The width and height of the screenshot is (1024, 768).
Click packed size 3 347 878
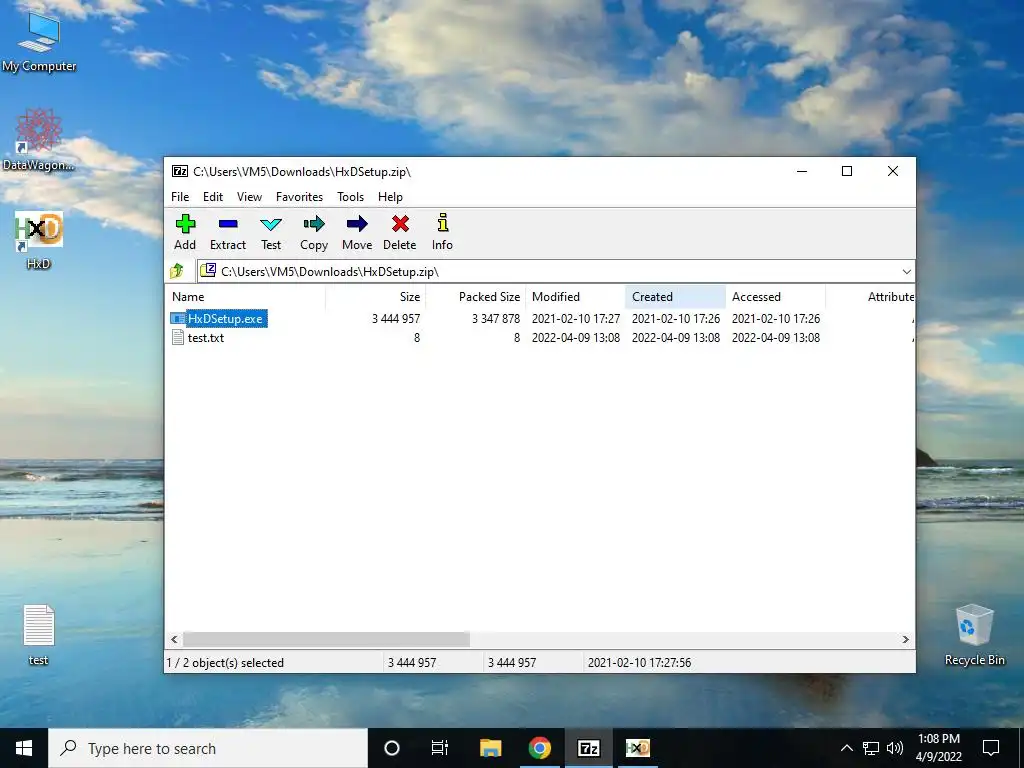[x=496, y=319]
